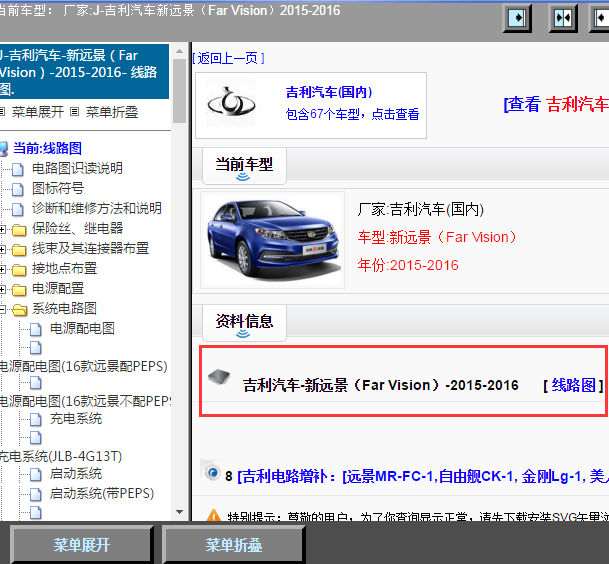Select the 当前车型 tab
The image size is (609, 564).
pyautogui.click(x=244, y=165)
